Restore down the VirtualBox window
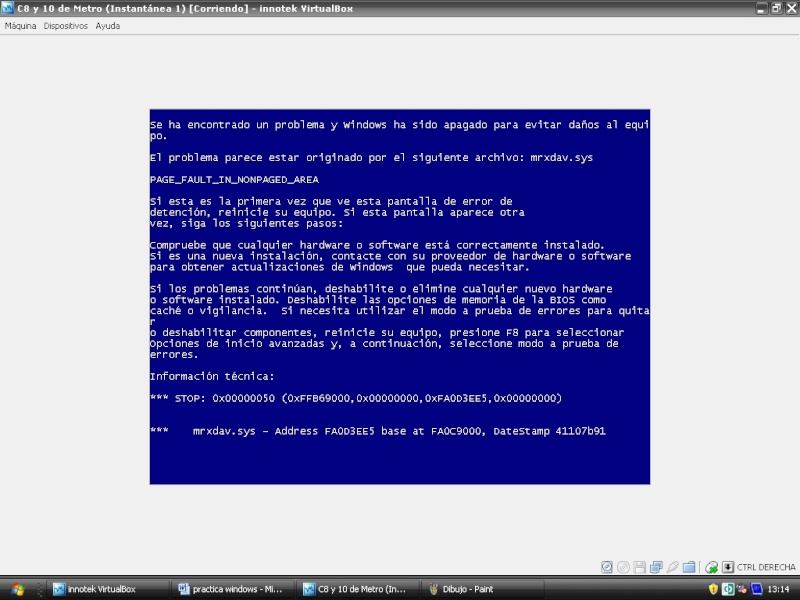The image size is (800, 600). [777, 8]
